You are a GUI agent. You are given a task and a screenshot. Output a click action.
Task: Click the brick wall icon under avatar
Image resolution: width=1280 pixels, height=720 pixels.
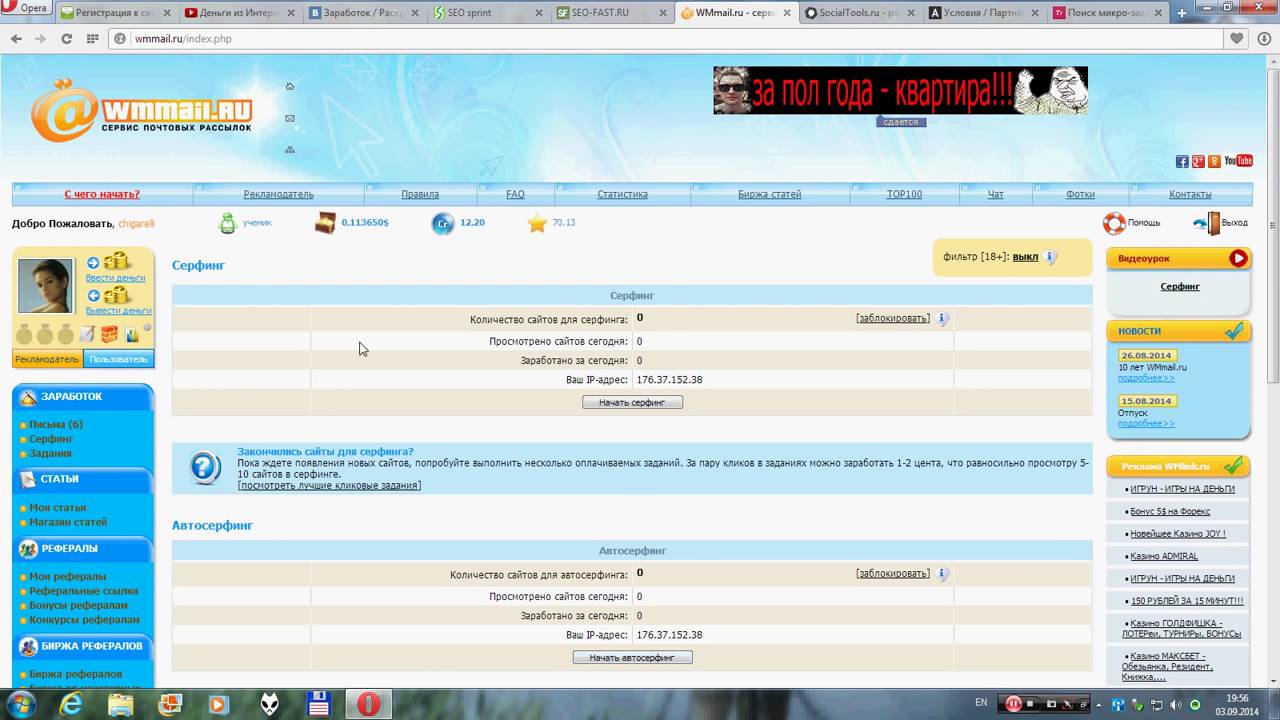[x=109, y=334]
